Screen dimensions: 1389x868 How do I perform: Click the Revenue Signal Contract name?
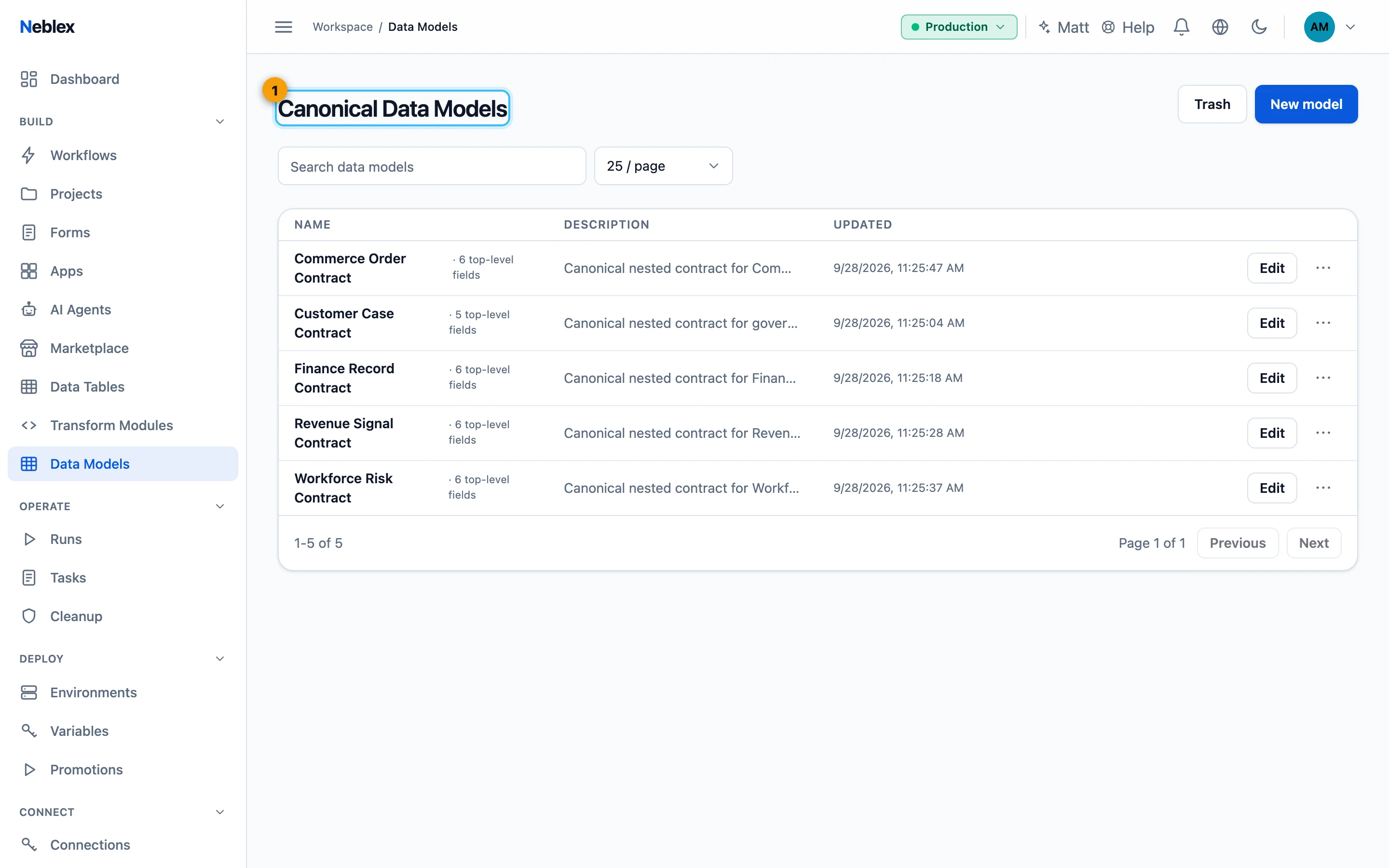click(x=344, y=433)
